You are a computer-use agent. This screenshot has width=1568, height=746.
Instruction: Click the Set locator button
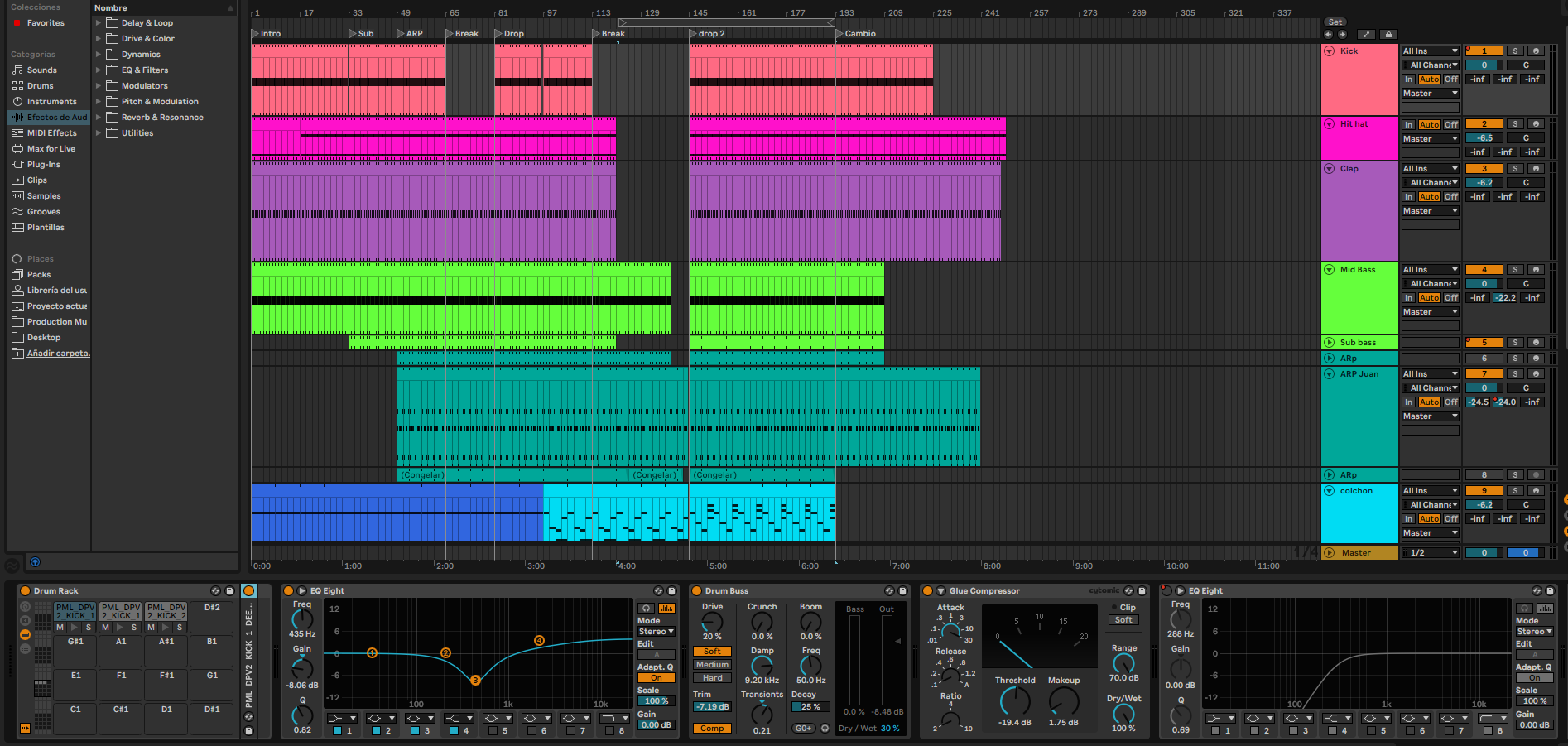coord(1335,22)
